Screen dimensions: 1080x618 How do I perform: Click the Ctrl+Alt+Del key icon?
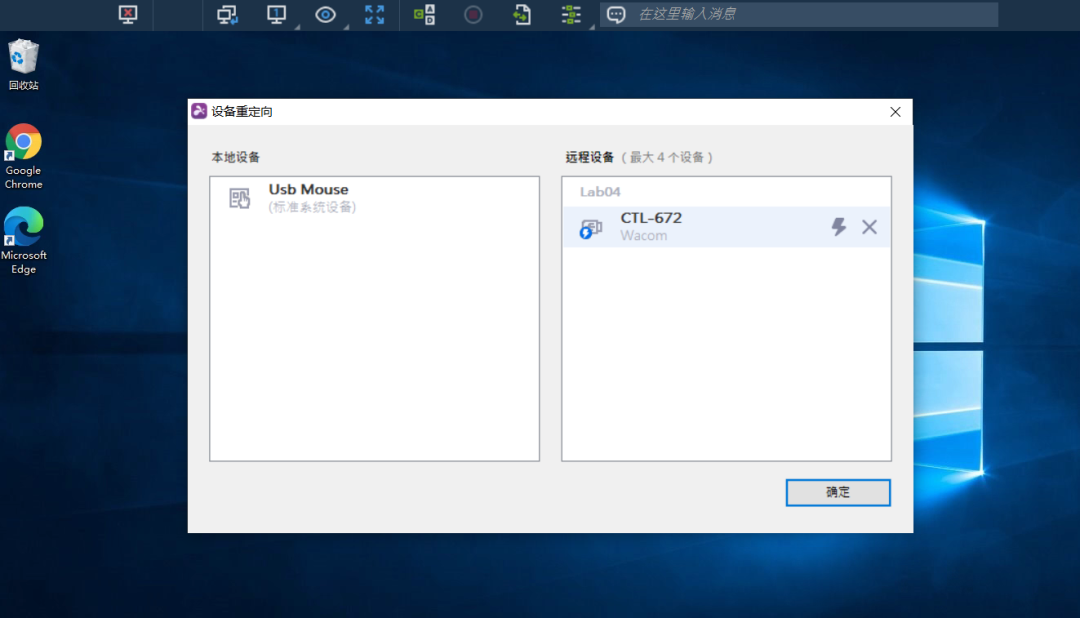click(424, 14)
